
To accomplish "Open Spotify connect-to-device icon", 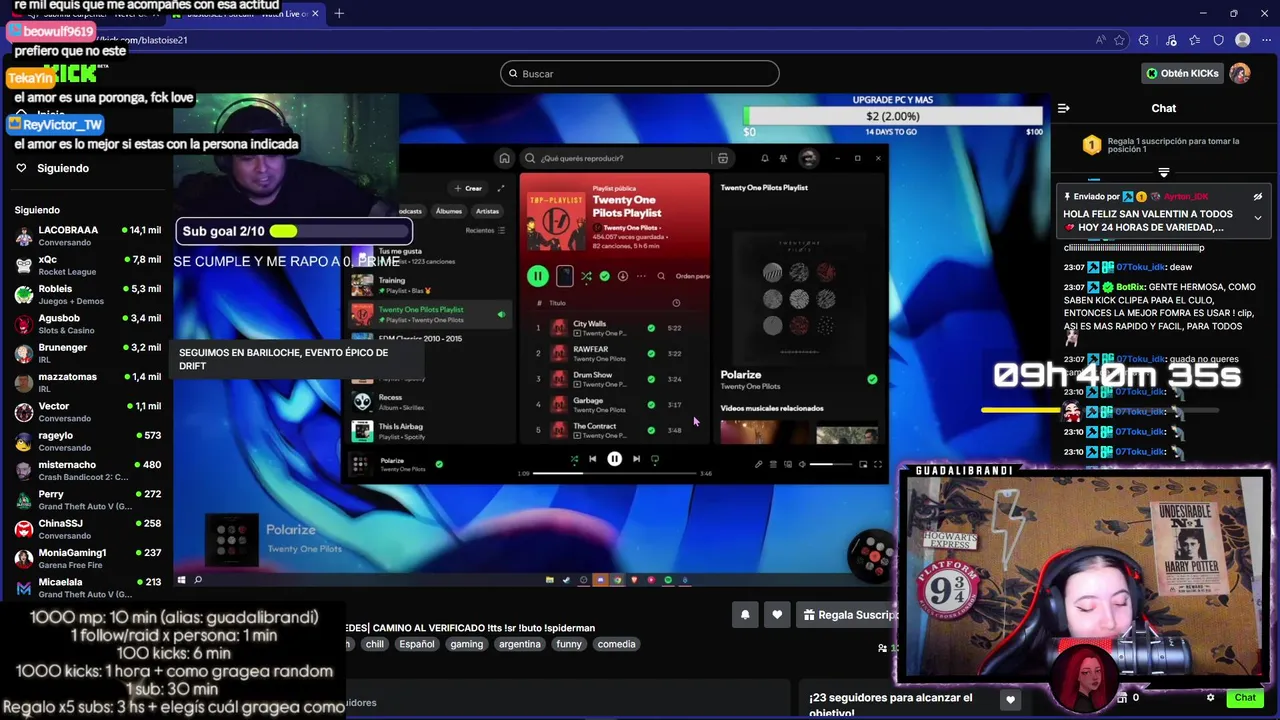I will (x=788, y=464).
